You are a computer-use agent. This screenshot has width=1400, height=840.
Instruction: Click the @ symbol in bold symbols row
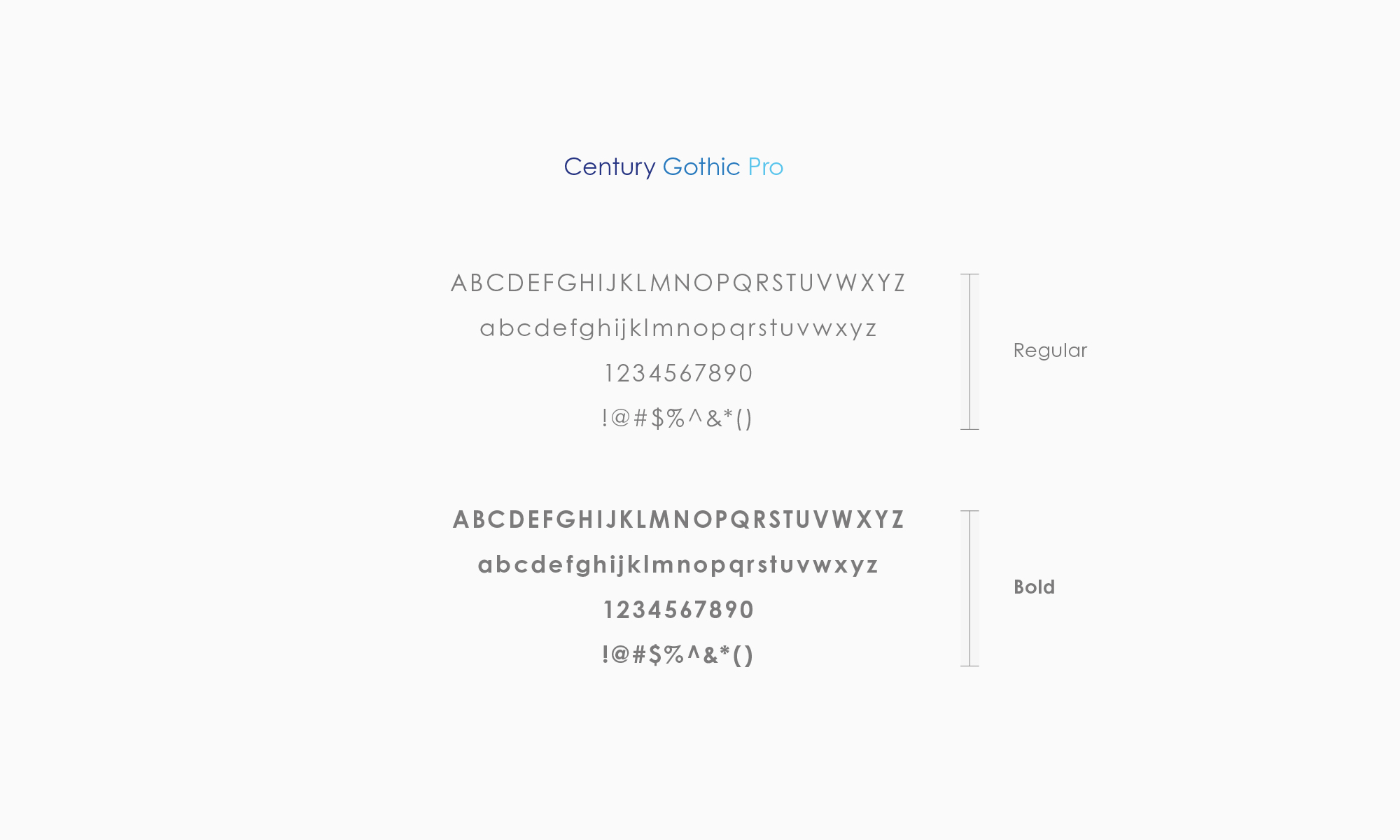(620, 654)
